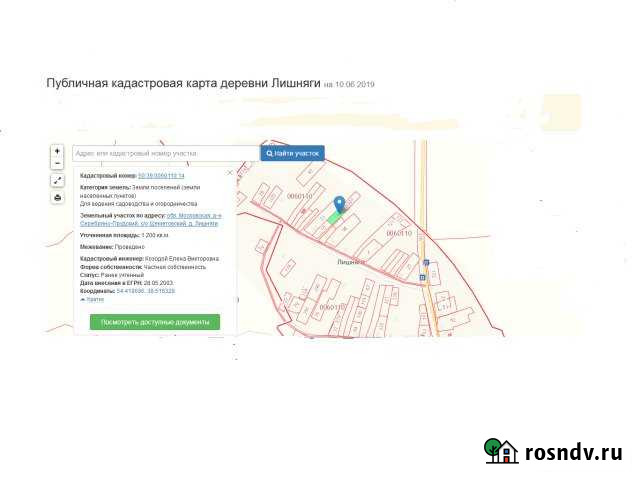Close the parcel info popup
The height and width of the screenshot is (480, 640).
(x=230, y=173)
